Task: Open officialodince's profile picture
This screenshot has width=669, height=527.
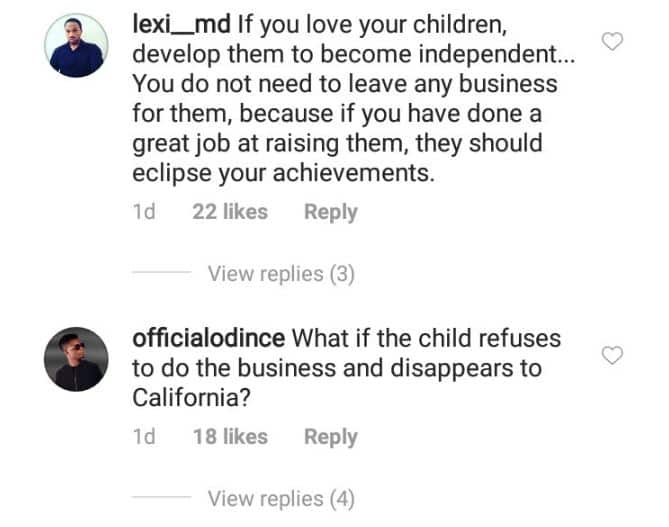Action: [x=77, y=359]
